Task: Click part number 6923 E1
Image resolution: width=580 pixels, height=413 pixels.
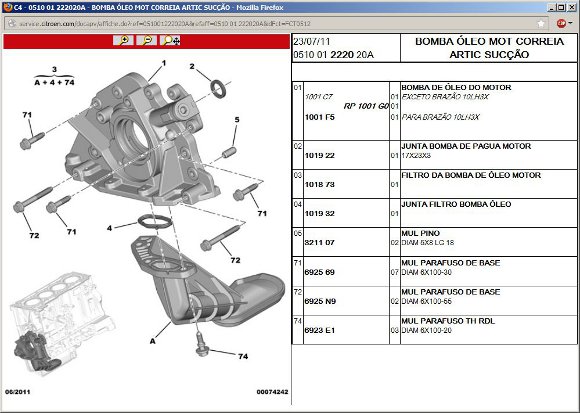Action: coord(320,331)
